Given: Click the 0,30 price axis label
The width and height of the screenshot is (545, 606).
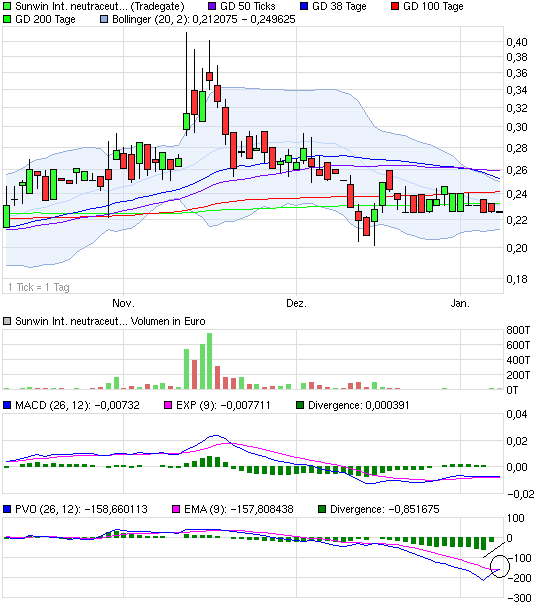Looking at the screenshot, I should pyautogui.click(x=517, y=127).
